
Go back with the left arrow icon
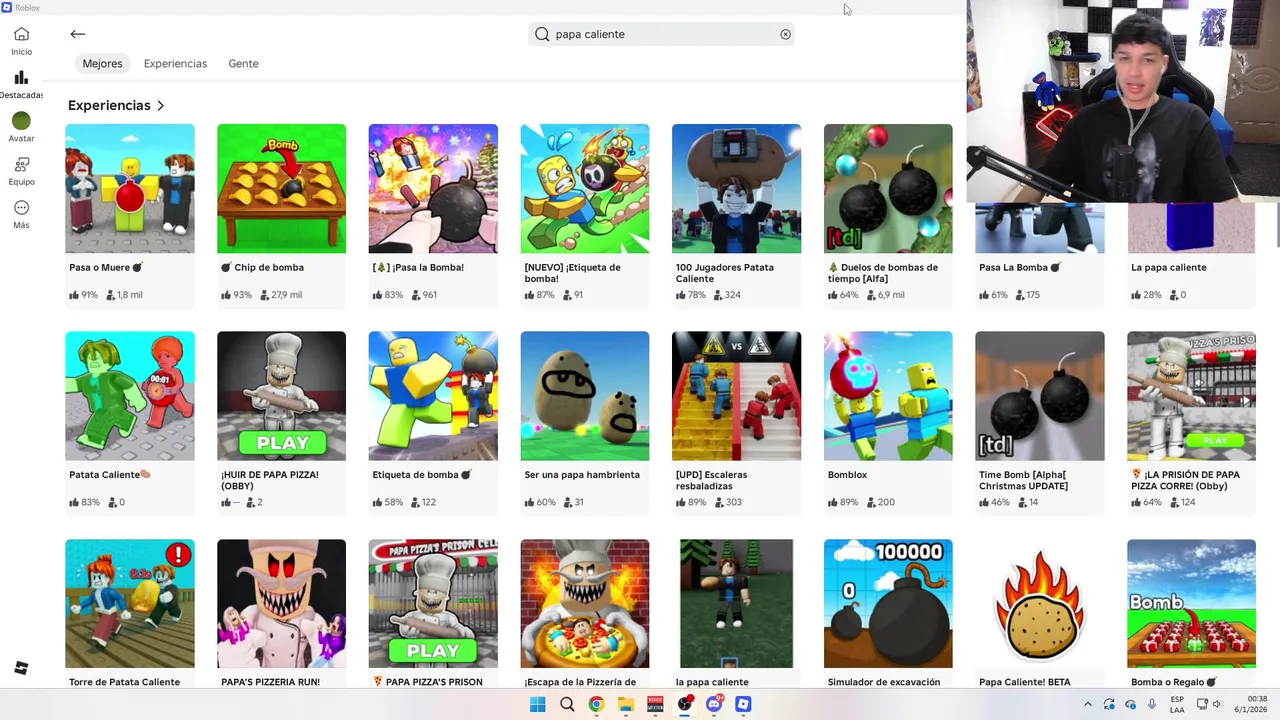pyautogui.click(x=77, y=34)
